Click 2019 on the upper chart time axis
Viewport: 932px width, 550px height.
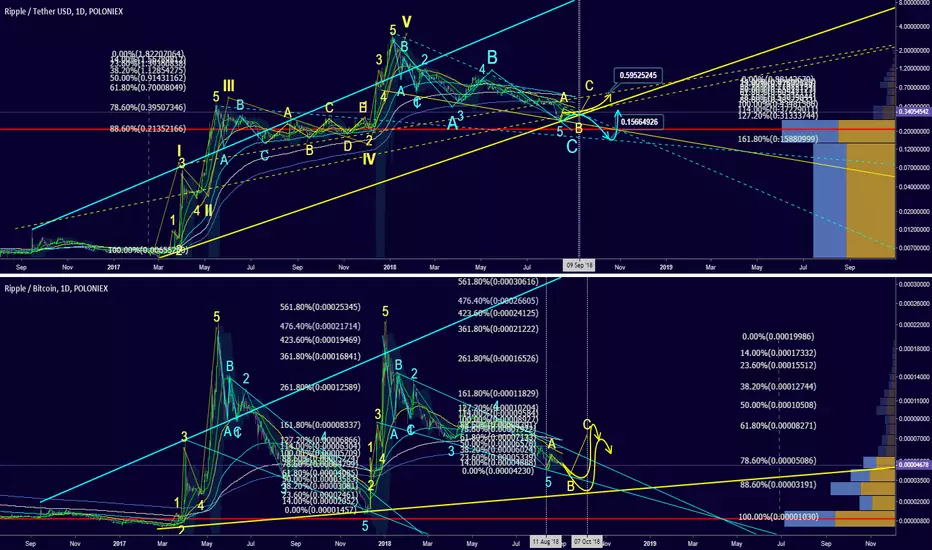(666, 268)
